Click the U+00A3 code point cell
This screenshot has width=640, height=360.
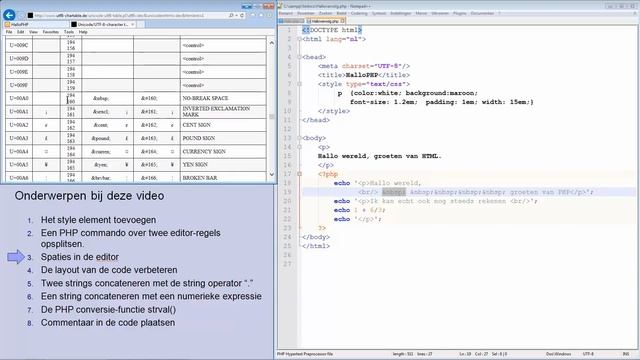(x=19, y=138)
